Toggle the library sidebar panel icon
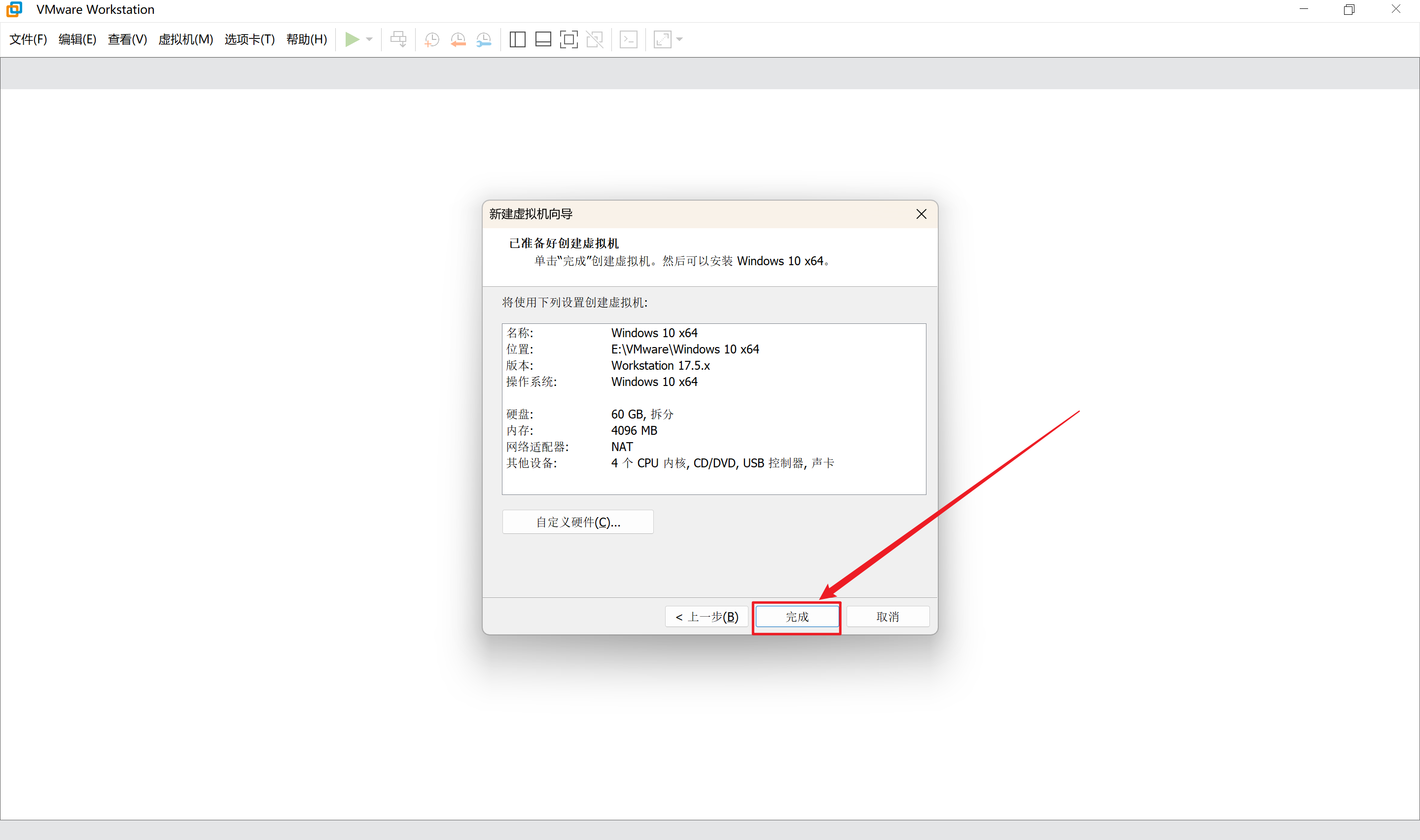The width and height of the screenshot is (1420, 840). click(517, 39)
